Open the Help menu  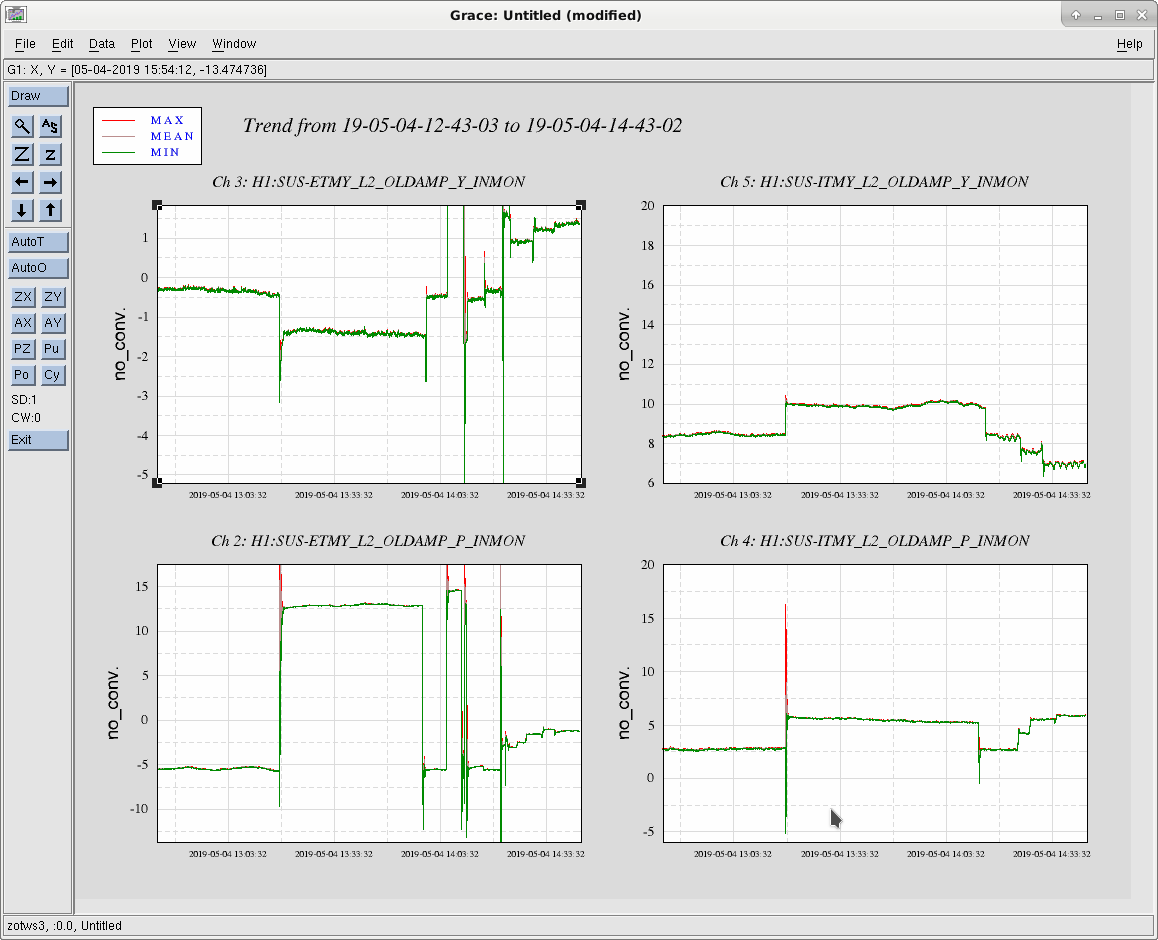coord(1129,44)
